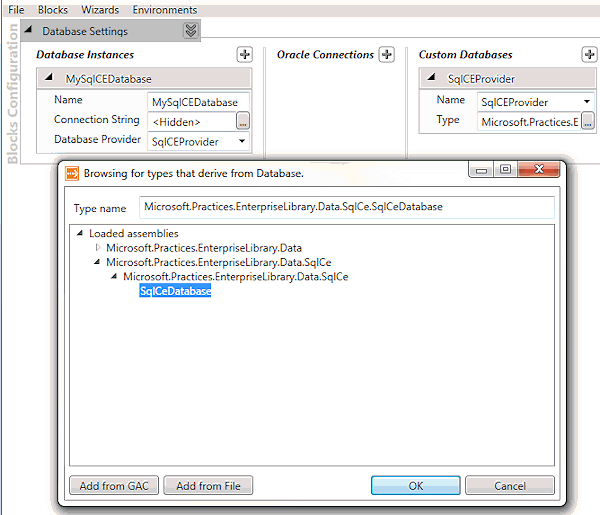Add a new Custom Database with plus icon
The image size is (600, 515).
pos(589,55)
